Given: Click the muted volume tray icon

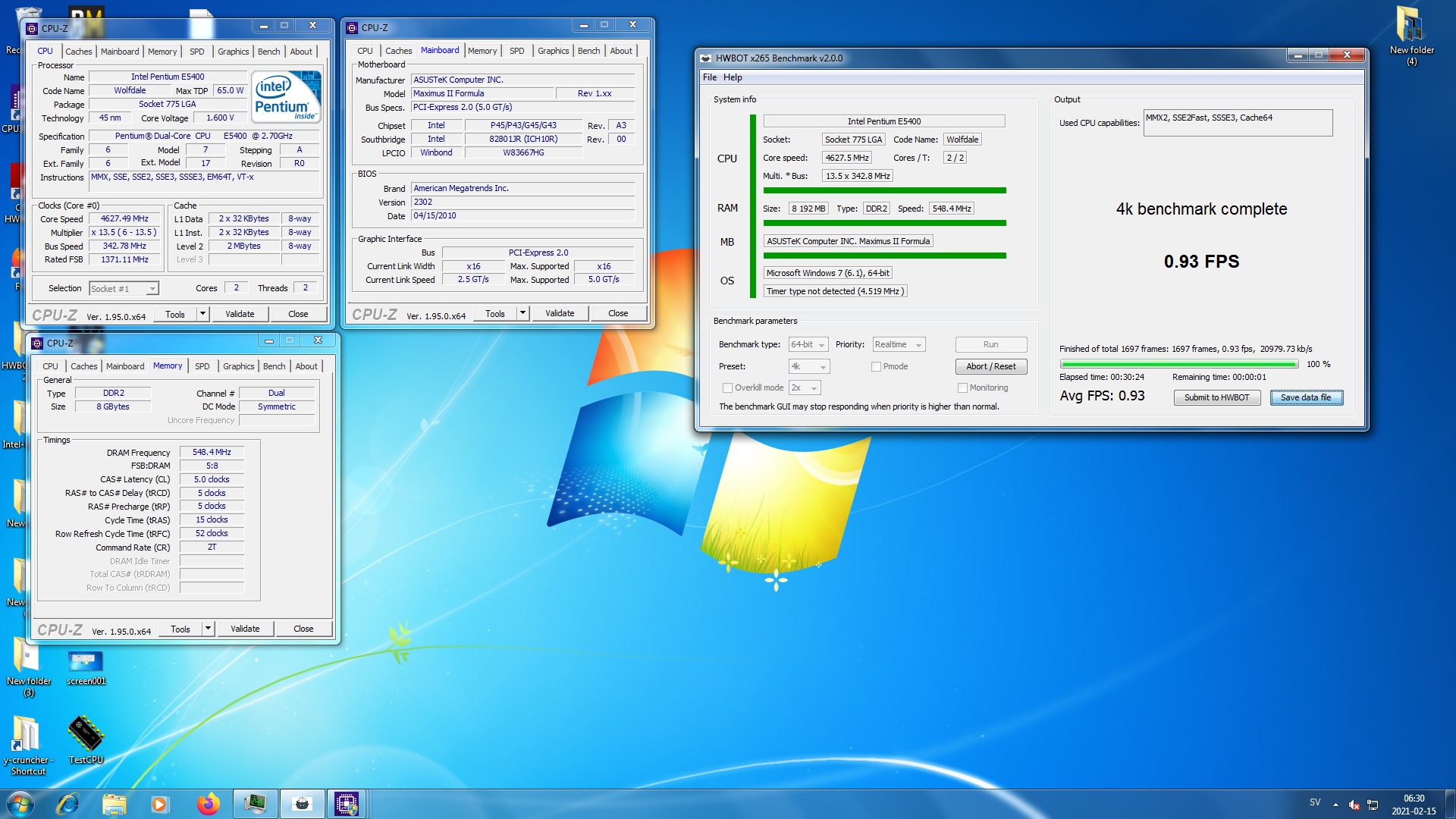Looking at the screenshot, I should (x=1354, y=804).
